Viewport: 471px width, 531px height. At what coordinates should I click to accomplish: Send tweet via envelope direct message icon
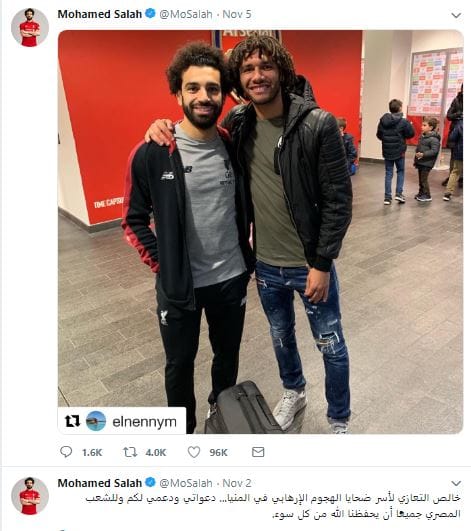(258, 452)
